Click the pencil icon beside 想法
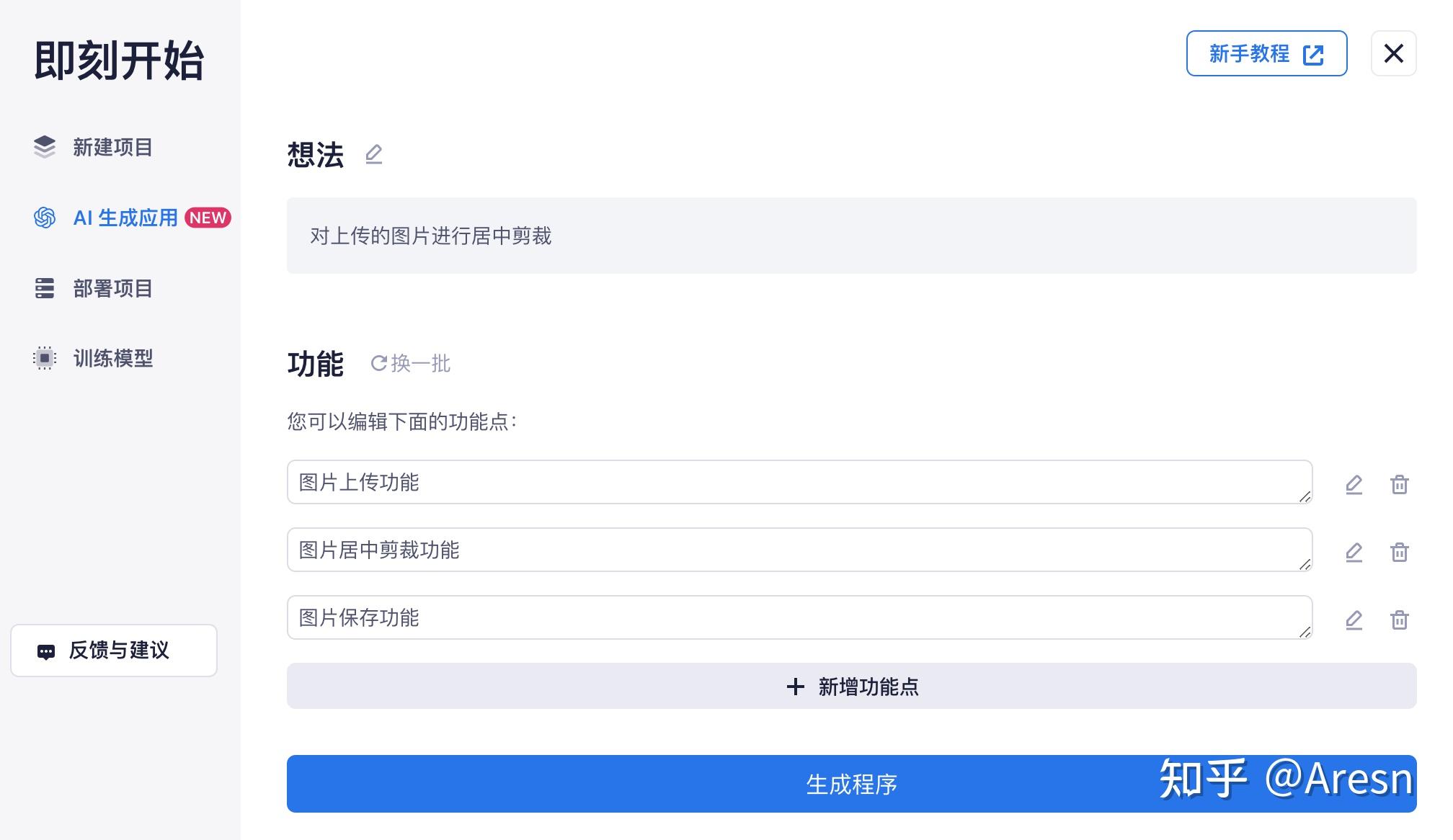Image resolution: width=1453 pixels, height=840 pixels. (x=374, y=154)
